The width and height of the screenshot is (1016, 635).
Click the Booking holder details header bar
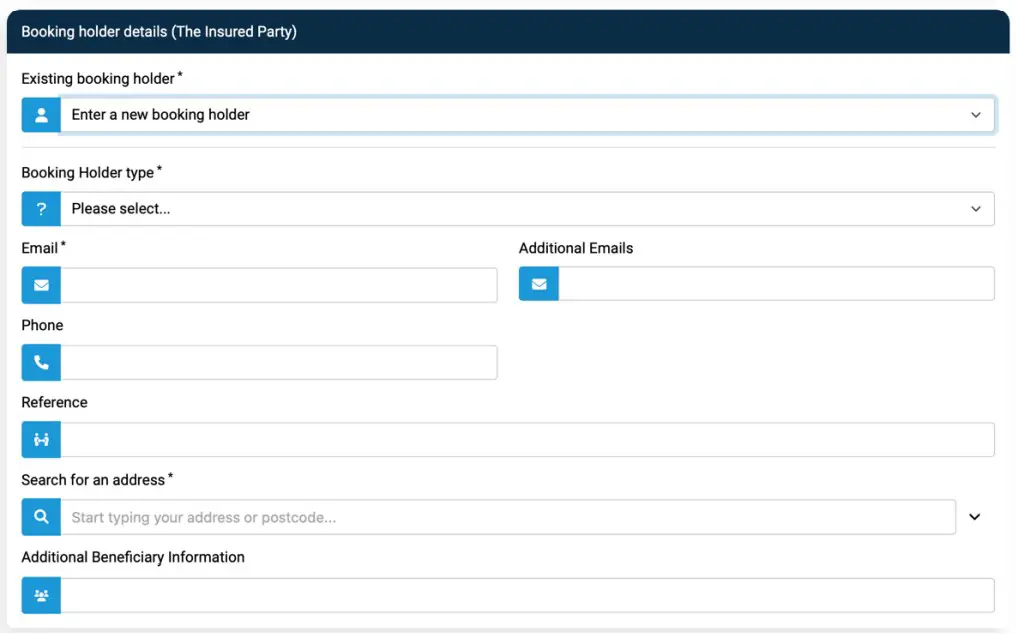tap(508, 32)
